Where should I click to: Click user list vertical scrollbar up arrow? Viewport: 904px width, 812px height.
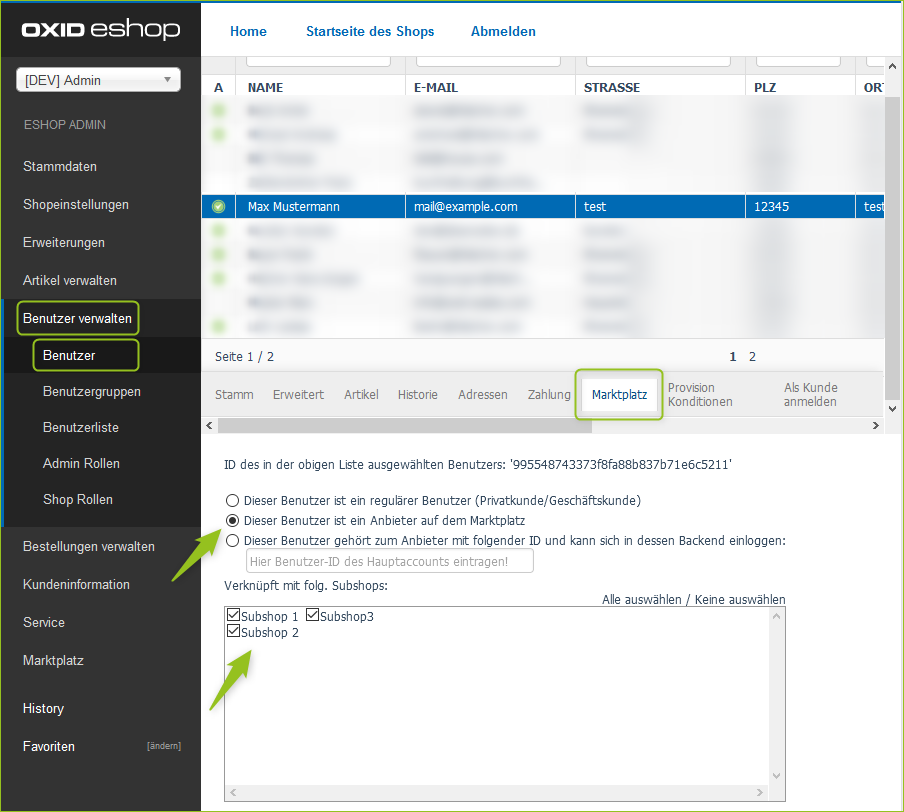(x=892, y=66)
